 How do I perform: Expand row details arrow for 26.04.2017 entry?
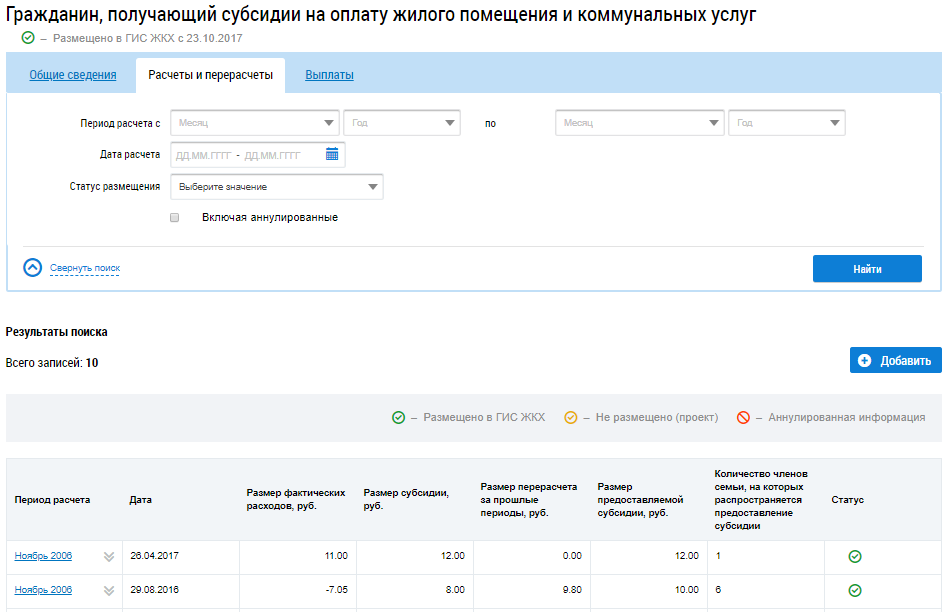tap(109, 557)
